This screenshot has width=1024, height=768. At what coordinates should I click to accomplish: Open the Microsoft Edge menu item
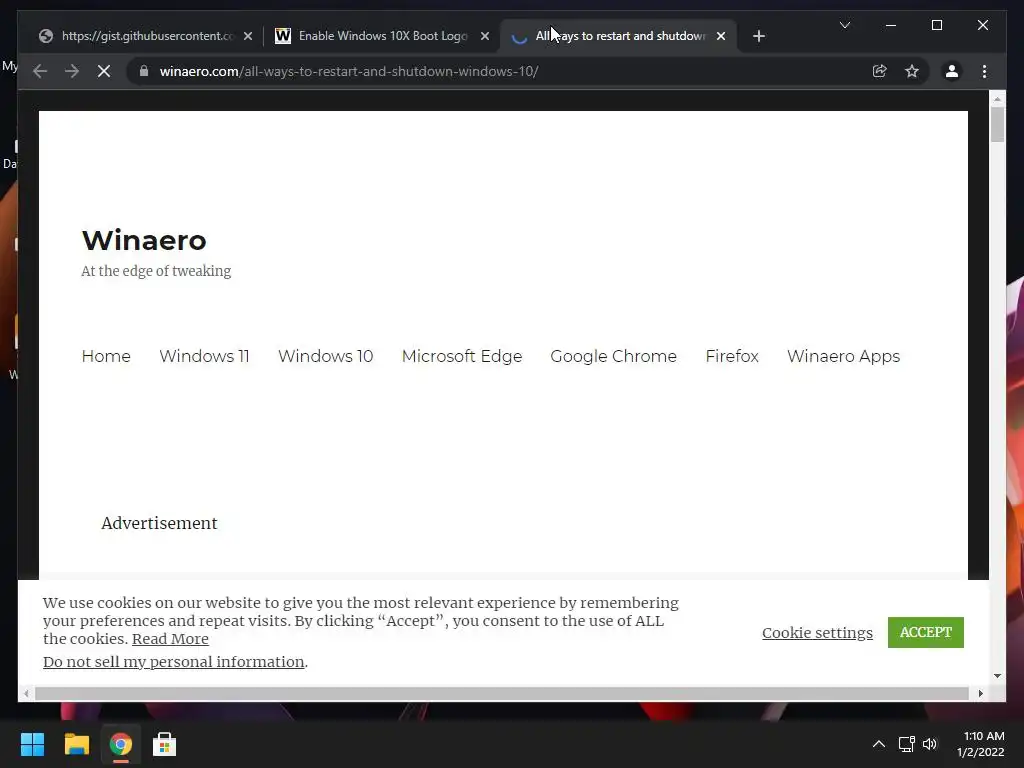(x=462, y=356)
